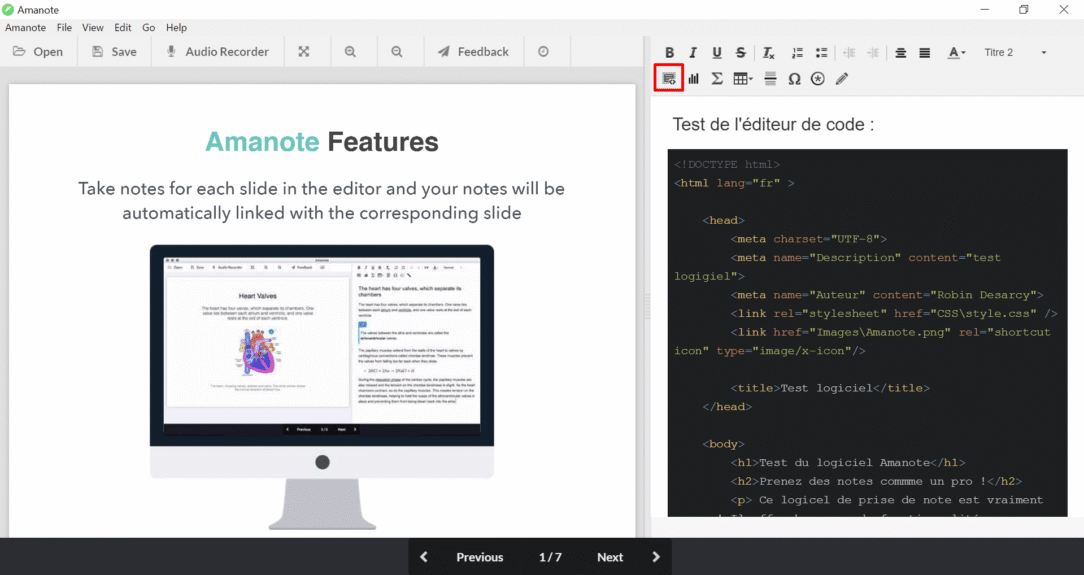
Task: Justify the text alignment
Action: coord(924,53)
